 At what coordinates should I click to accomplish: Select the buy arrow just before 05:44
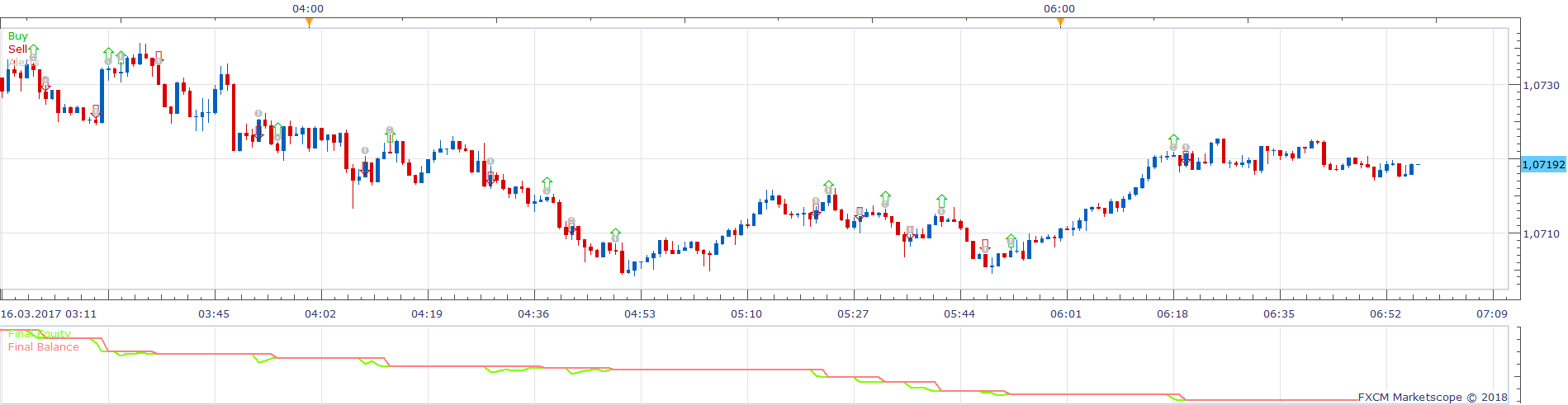(x=941, y=200)
